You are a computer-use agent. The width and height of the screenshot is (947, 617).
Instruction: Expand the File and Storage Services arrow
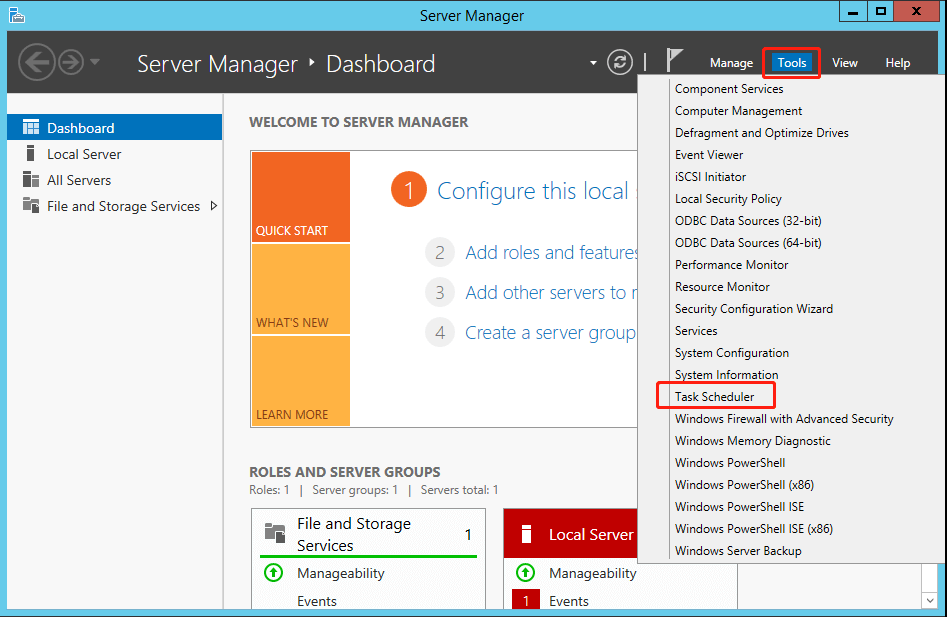coord(213,206)
